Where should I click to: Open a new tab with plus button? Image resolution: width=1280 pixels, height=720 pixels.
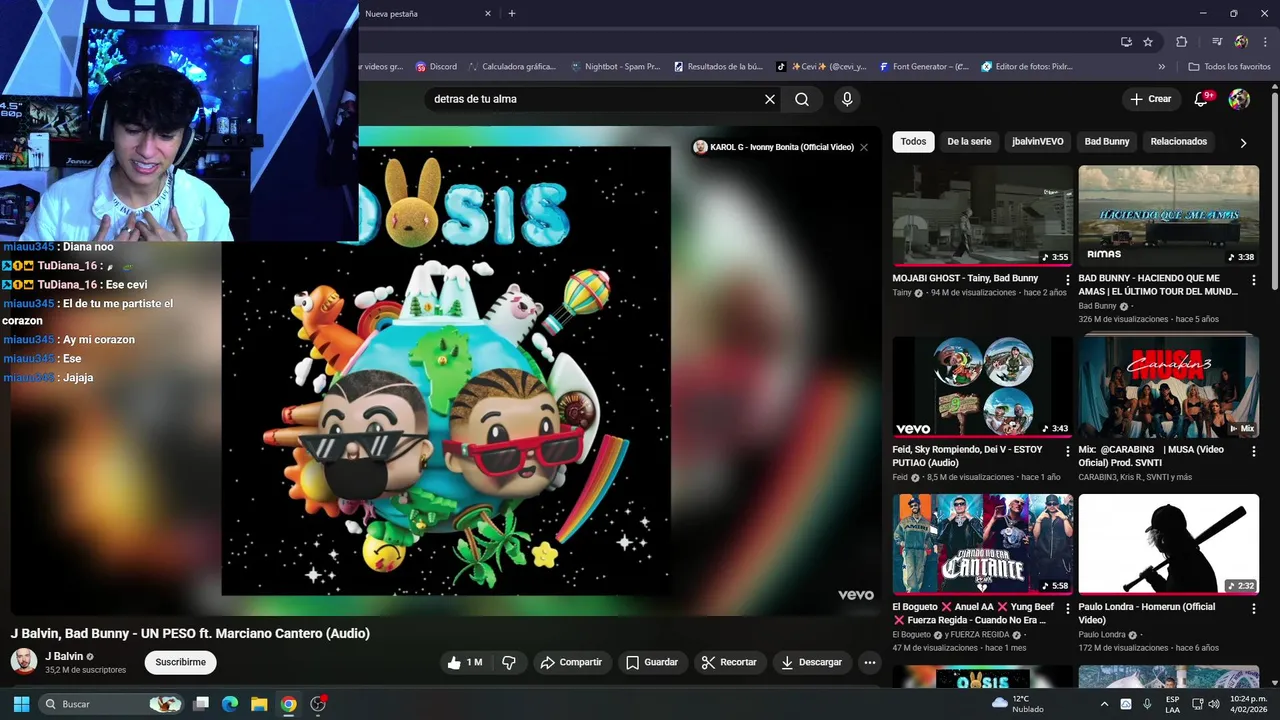coord(512,14)
